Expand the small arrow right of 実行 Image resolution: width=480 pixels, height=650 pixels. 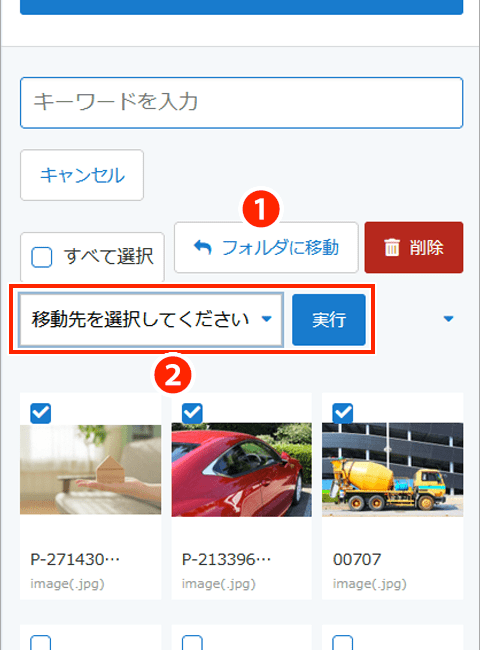(448, 319)
